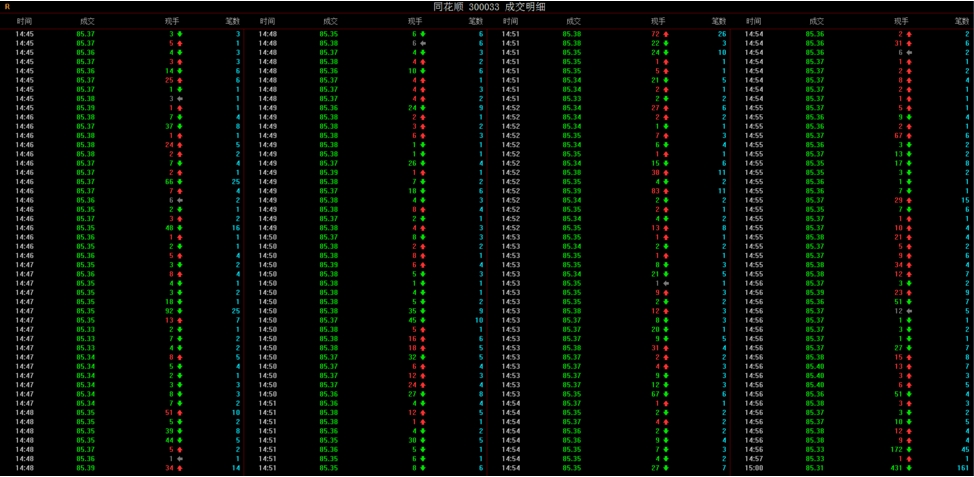
Task: Select count 15 in the 29 volume row
Action: pyautogui.click(x=965, y=200)
